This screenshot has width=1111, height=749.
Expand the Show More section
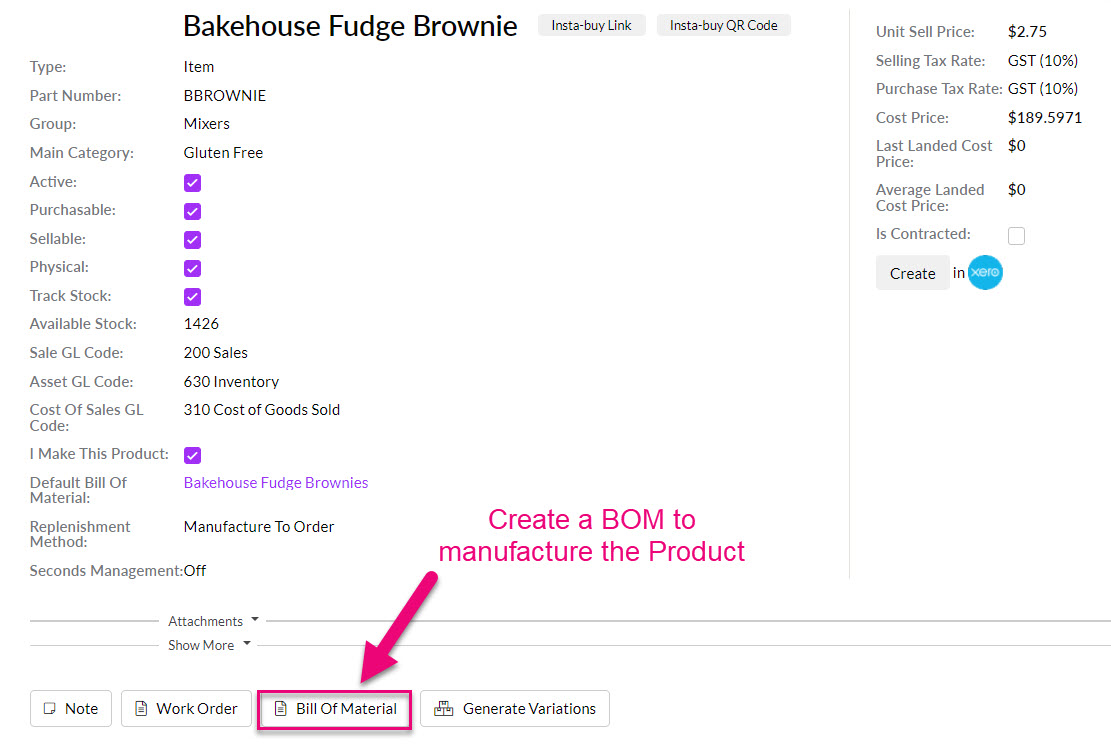[x=208, y=645]
